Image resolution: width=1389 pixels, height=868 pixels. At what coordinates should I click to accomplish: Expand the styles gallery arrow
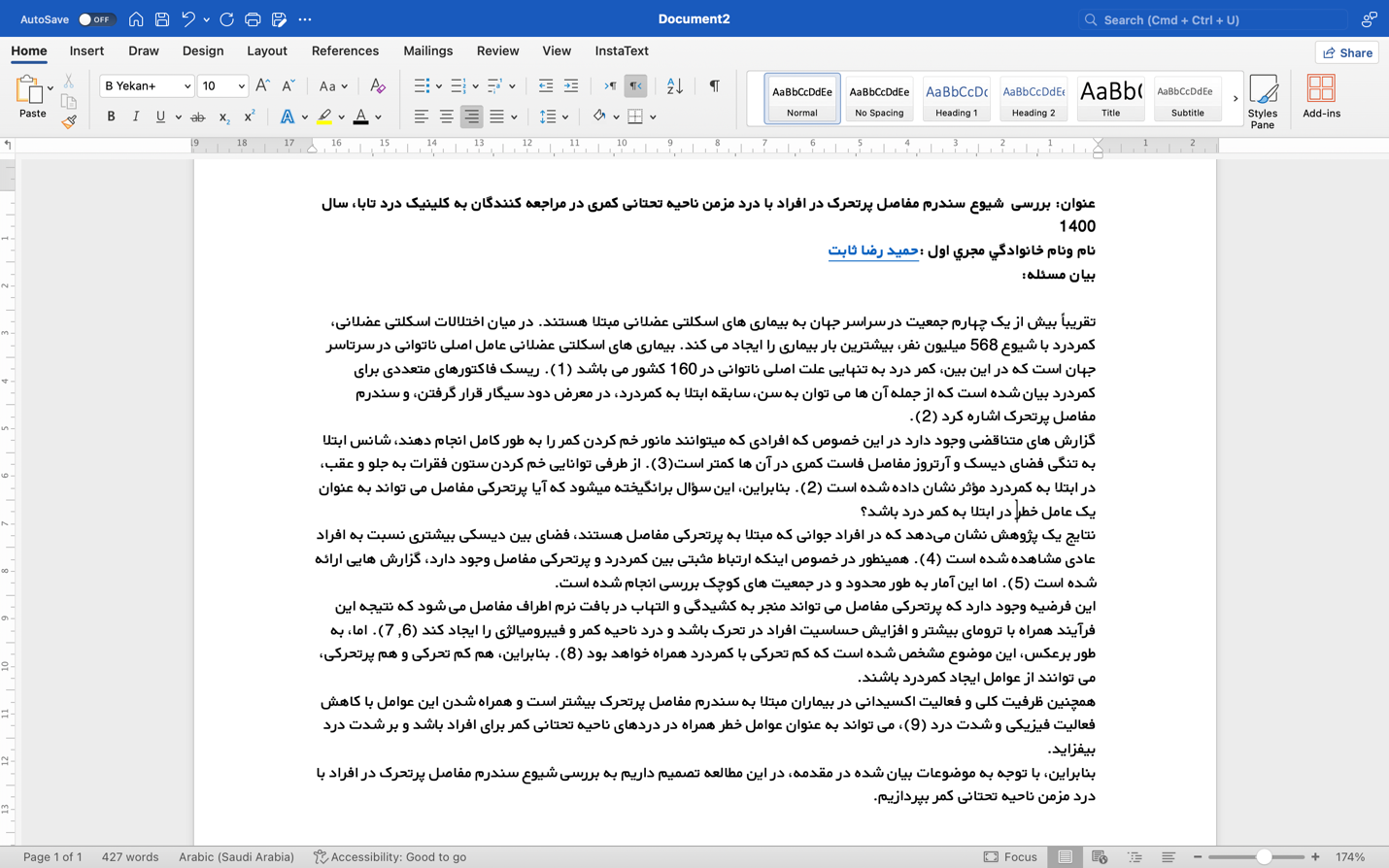[x=1236, y=99]
